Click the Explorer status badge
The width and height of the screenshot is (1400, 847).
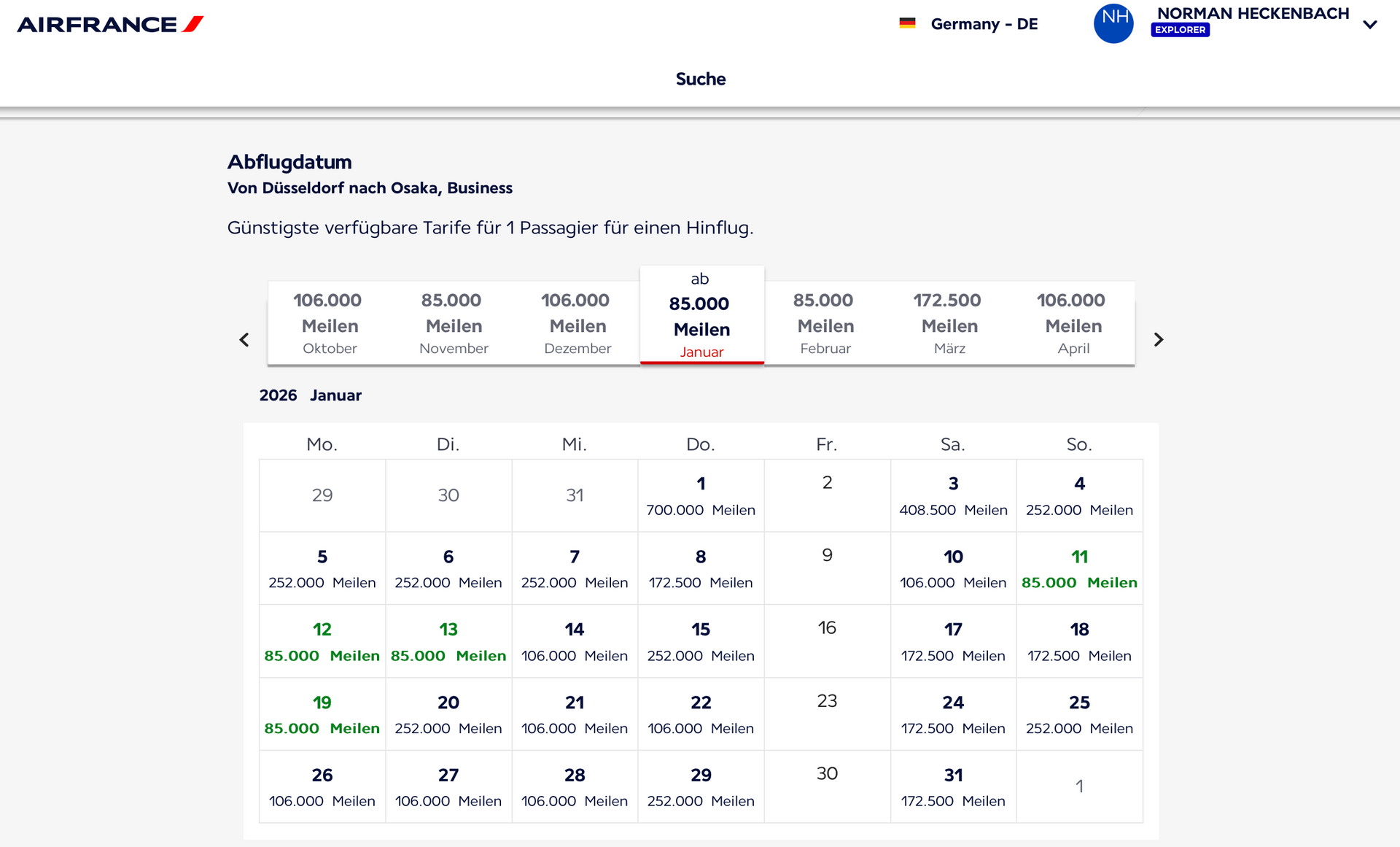coord(1180,30)
